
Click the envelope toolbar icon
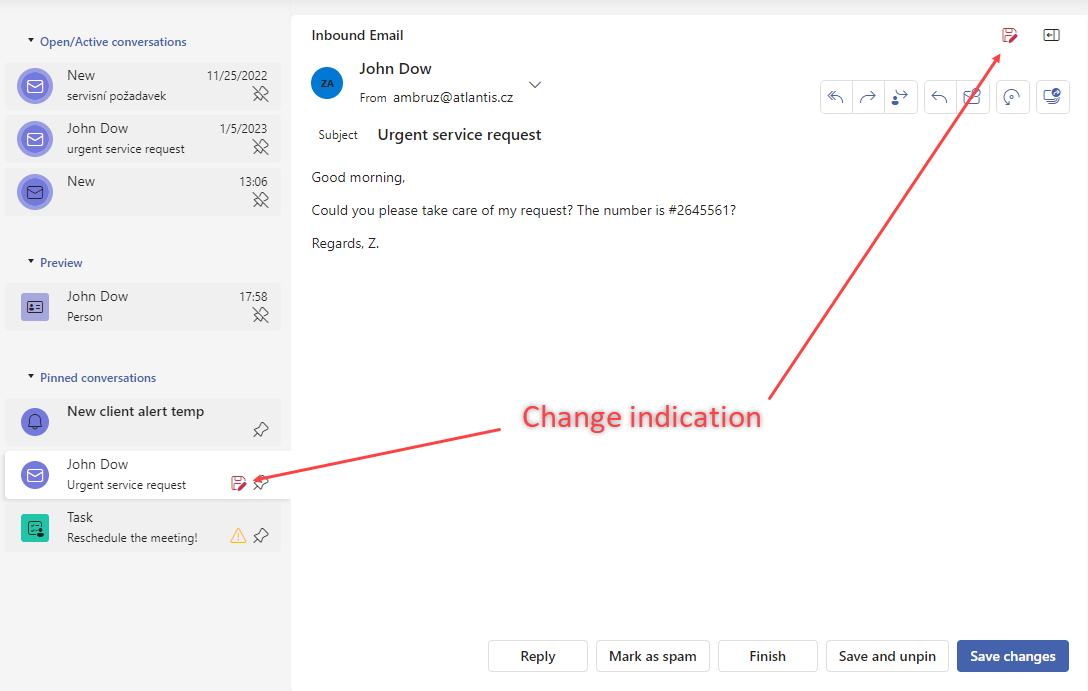click(972, 97)
